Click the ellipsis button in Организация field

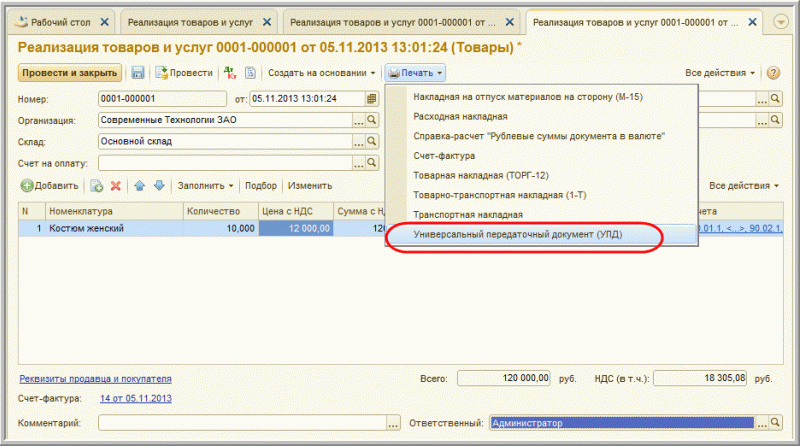pos(359,120)
